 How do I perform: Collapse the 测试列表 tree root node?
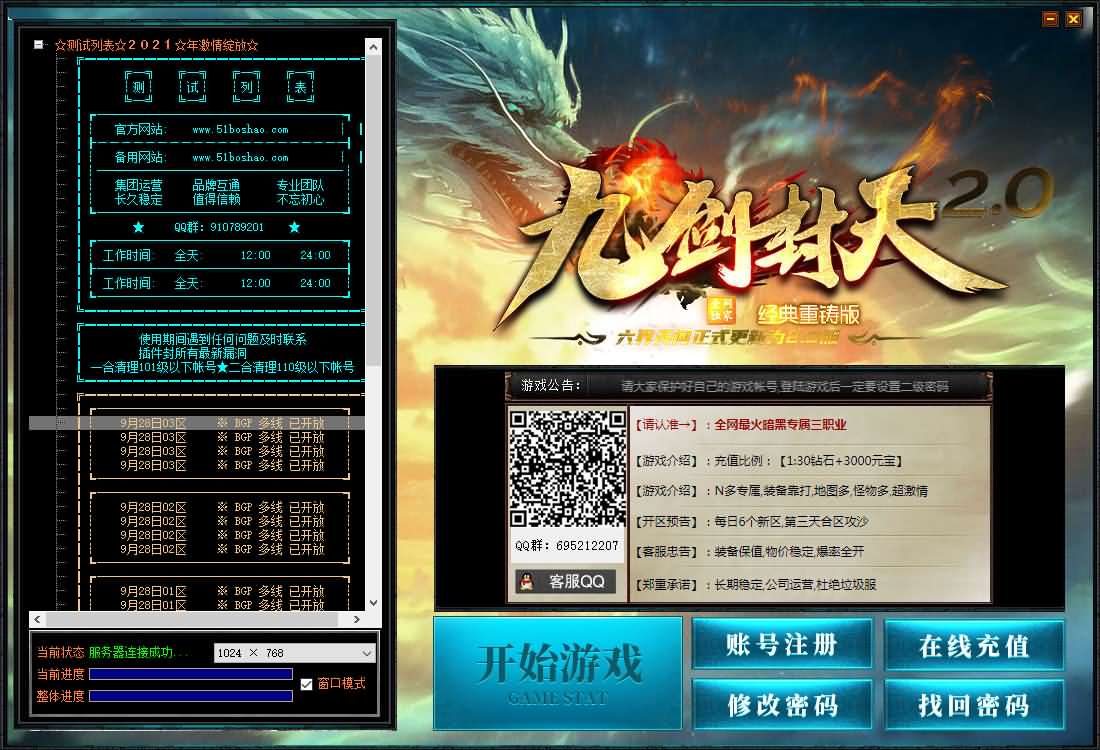(x=38, y=45)
